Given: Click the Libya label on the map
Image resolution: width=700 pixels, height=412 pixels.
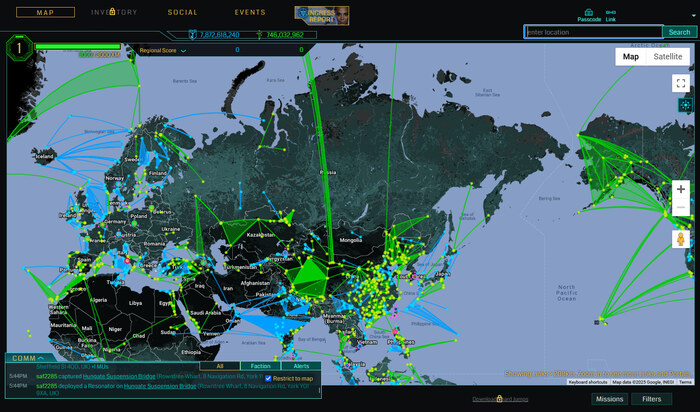Looking at the screenshot, I should [x=135, y=303].
